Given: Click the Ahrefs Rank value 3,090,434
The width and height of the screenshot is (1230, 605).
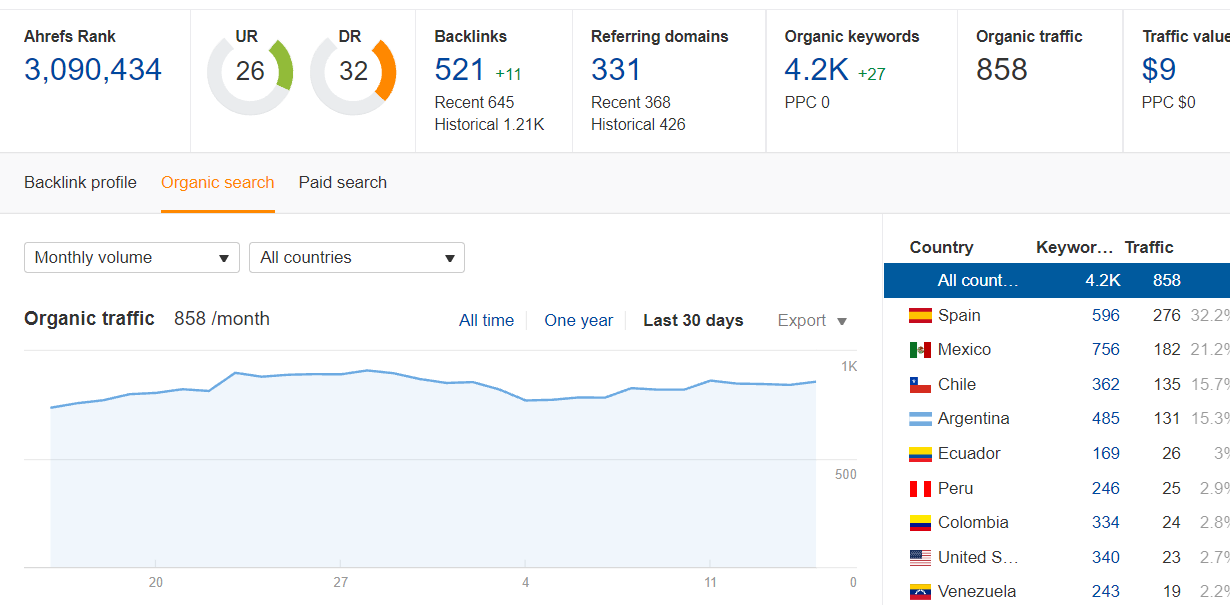Looking at the screenshot, I should pyautogui.click(x=93, y=70).
